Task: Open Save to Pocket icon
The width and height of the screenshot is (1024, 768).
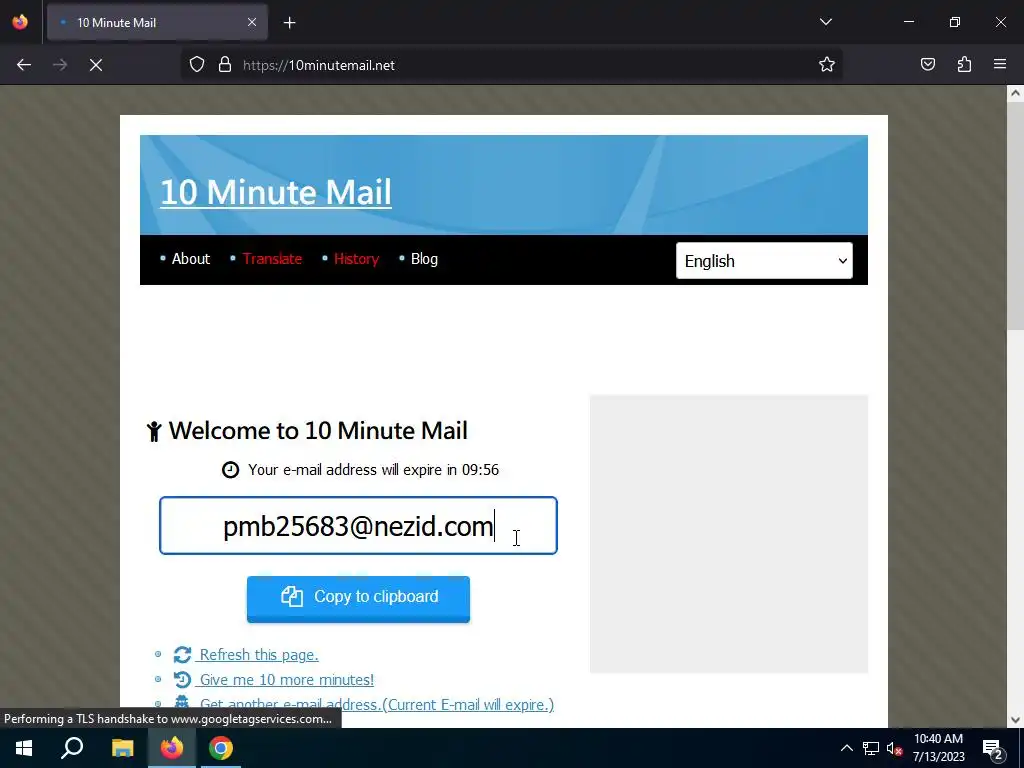Action: [927, 64]
